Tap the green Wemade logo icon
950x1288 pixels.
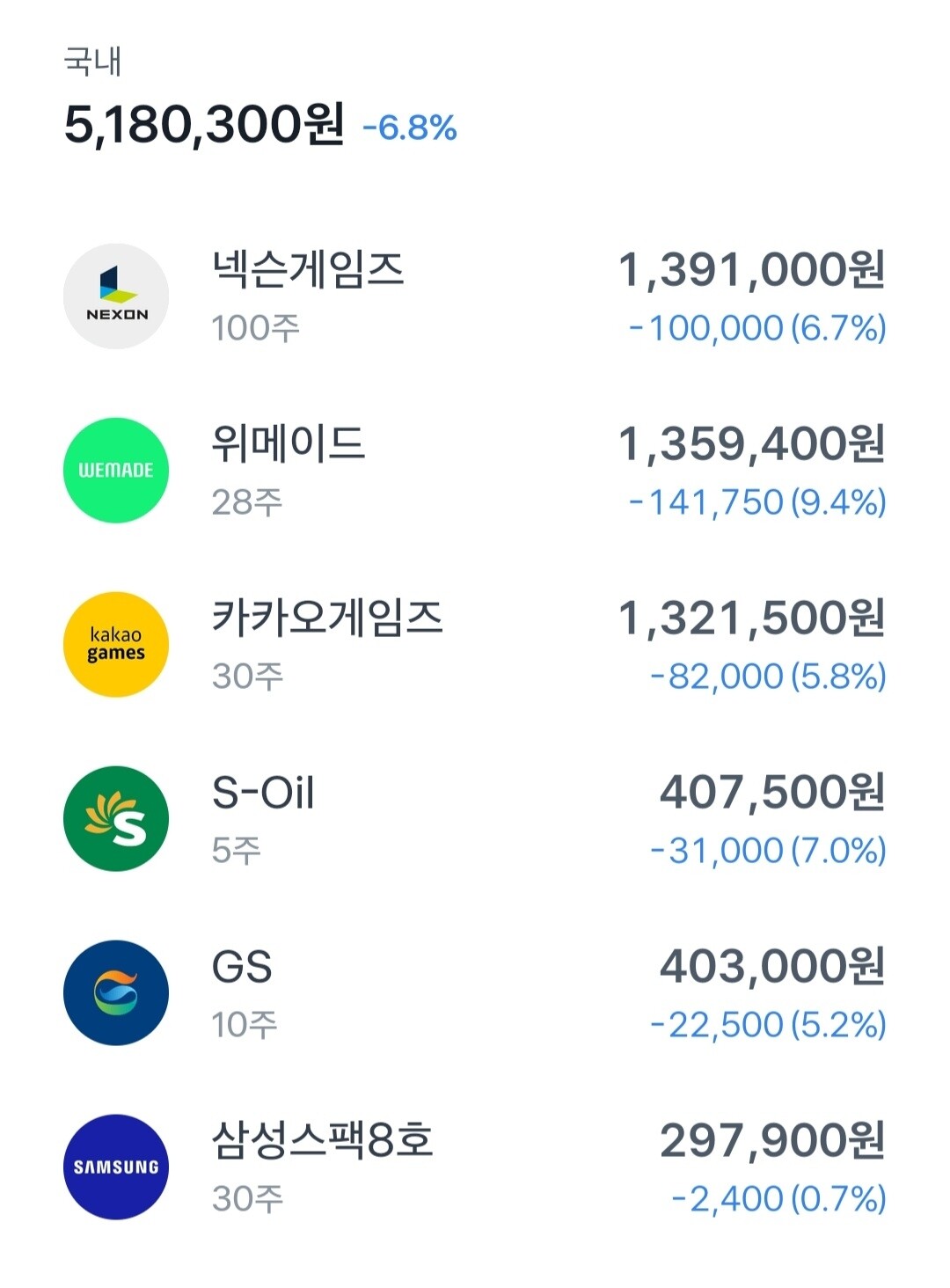pyautogui.click(x=116, y=471)
